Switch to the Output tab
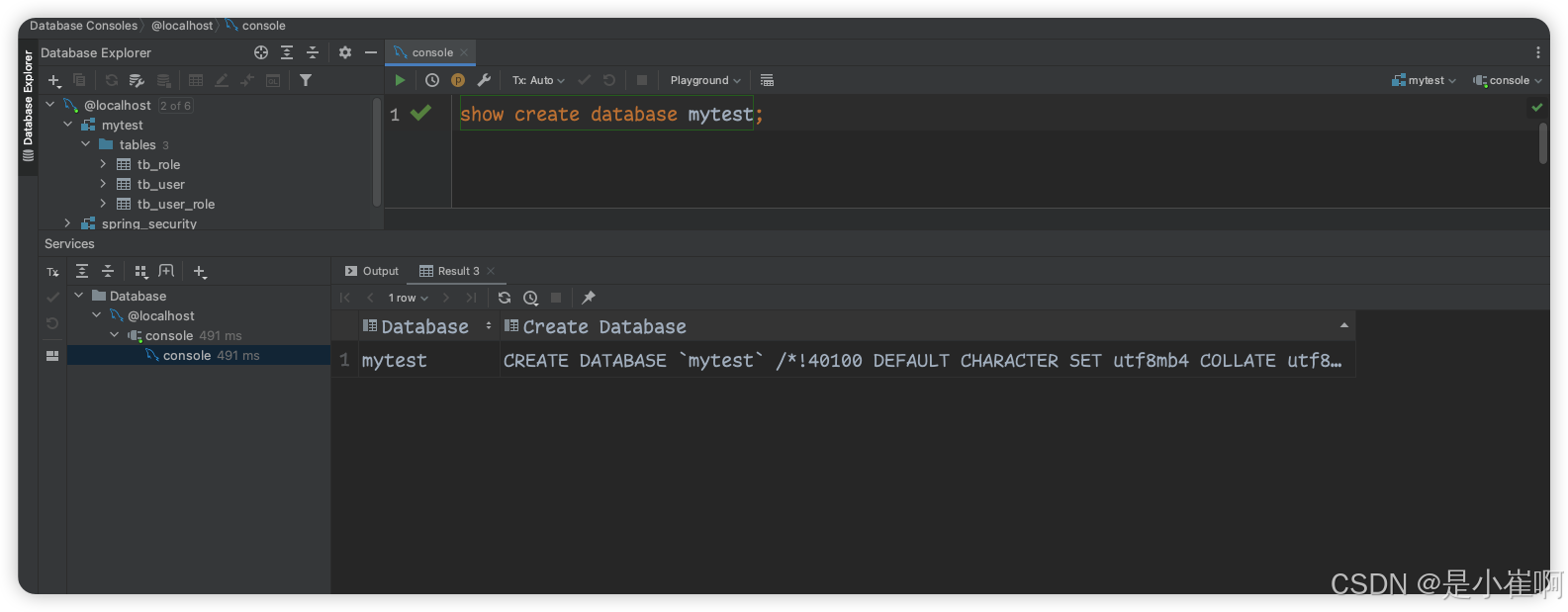 click(x=372, y=271)
